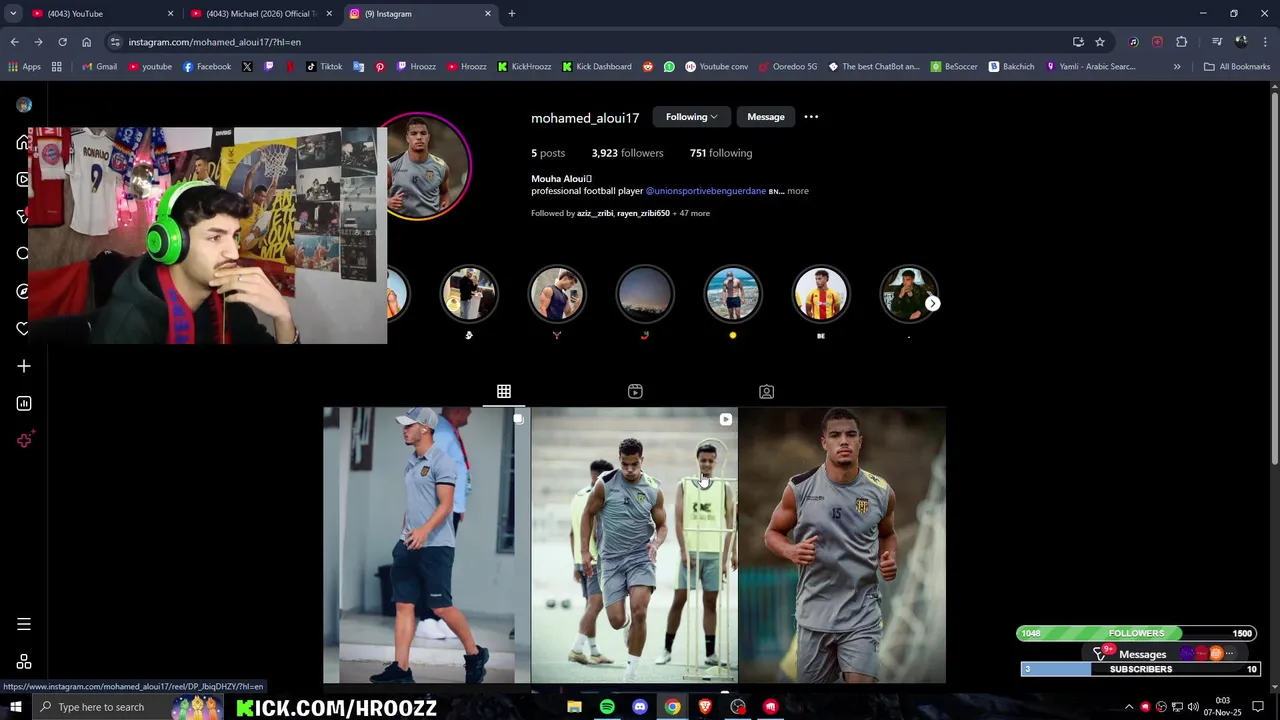The width and height of the screenshot is (1280, 720).
Task: Open the @unionsportivebenguerdane link
Action: pos(706,191)
